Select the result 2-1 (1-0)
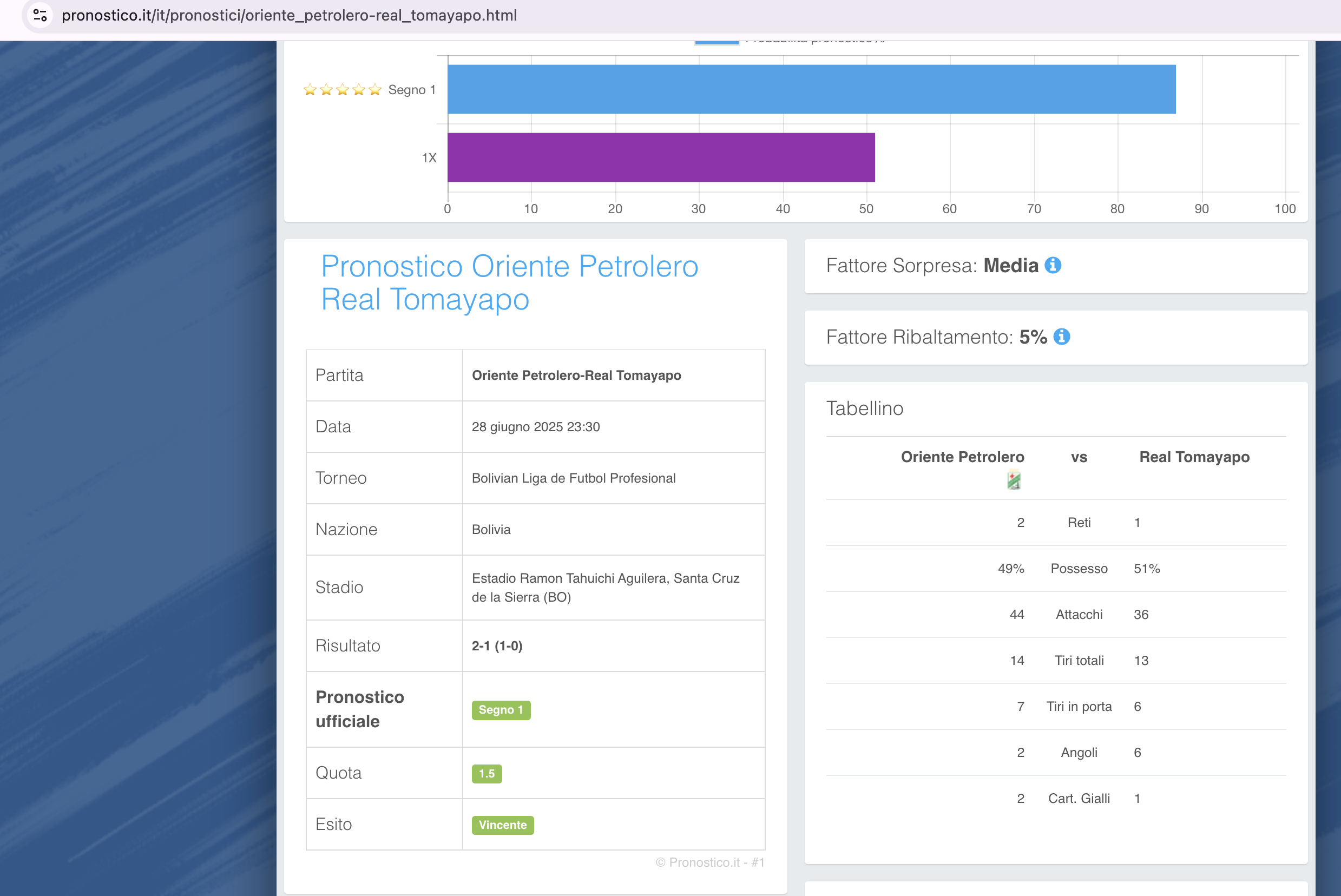This screenshot has width=1341, height=896. click(497, 645)
